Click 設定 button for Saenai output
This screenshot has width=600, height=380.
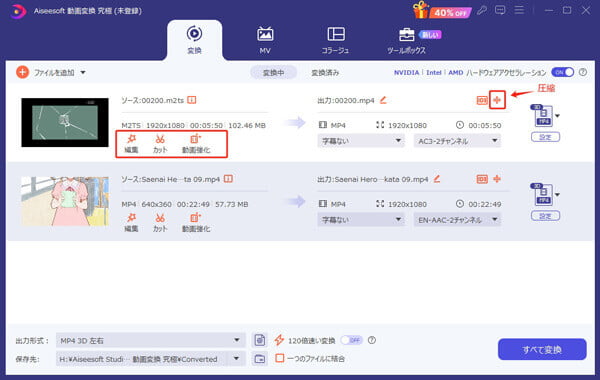pyautogui.click(x=545, y=216)
